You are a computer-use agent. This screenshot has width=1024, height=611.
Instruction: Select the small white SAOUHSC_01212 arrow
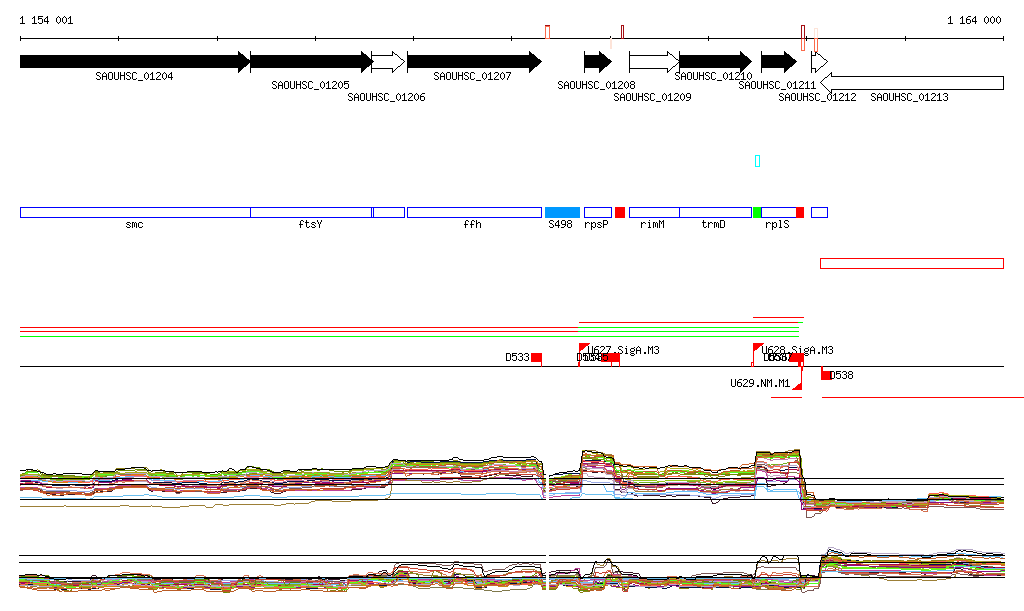pyautogui.click(x=820, y=62)
